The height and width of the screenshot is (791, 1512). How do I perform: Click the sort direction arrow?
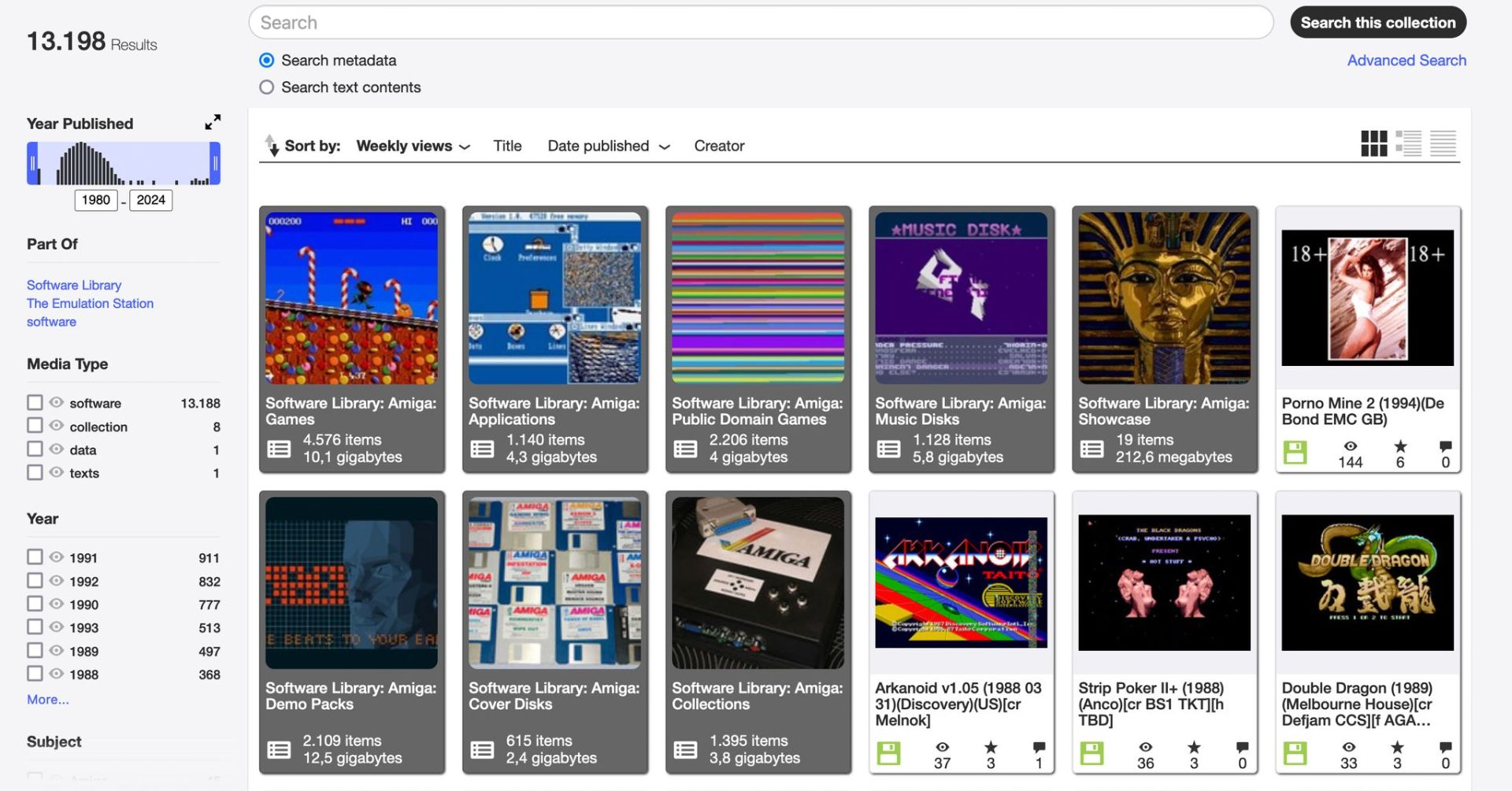click(x=271, y=145)
